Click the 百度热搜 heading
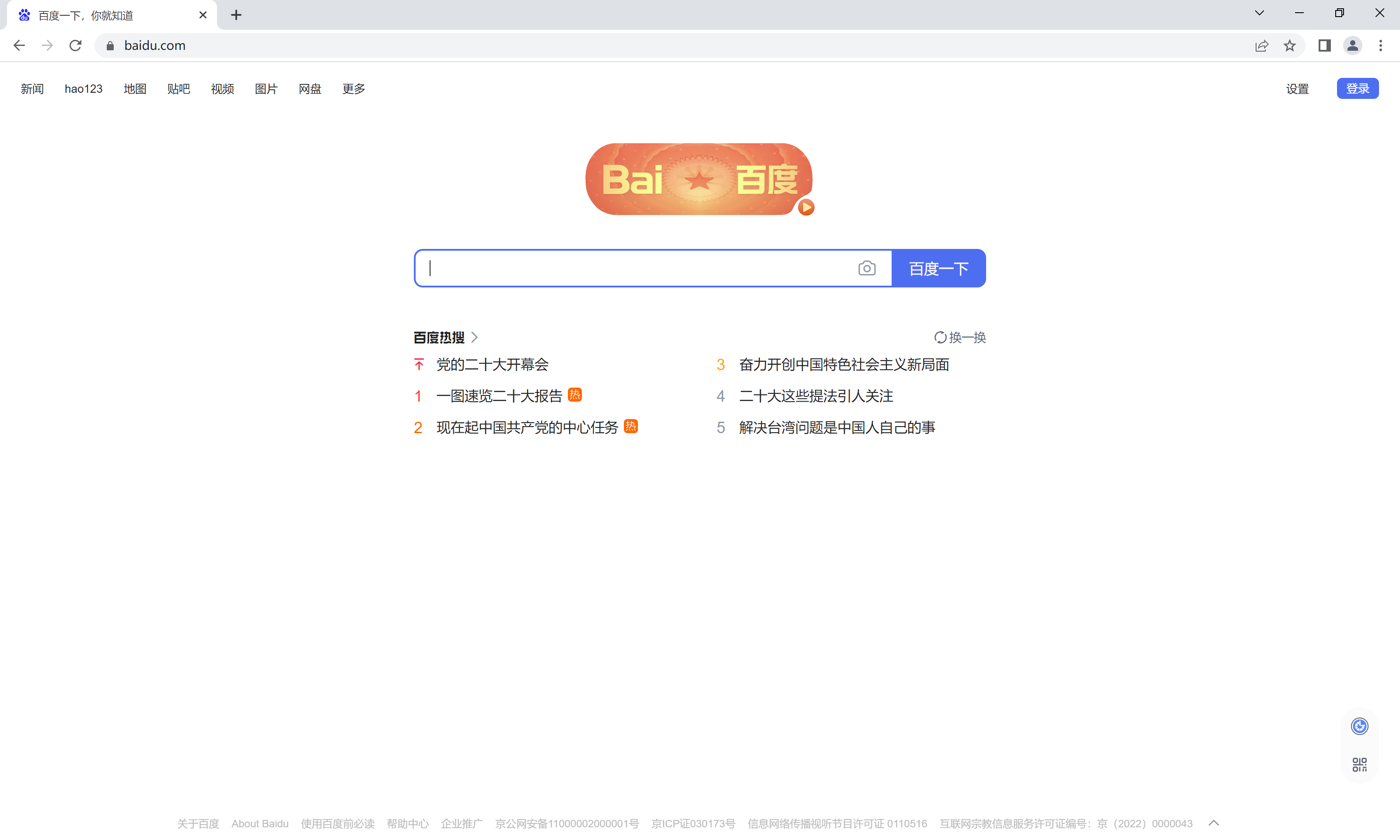This screenshot has height=840, width=1400. click(439, 337)
